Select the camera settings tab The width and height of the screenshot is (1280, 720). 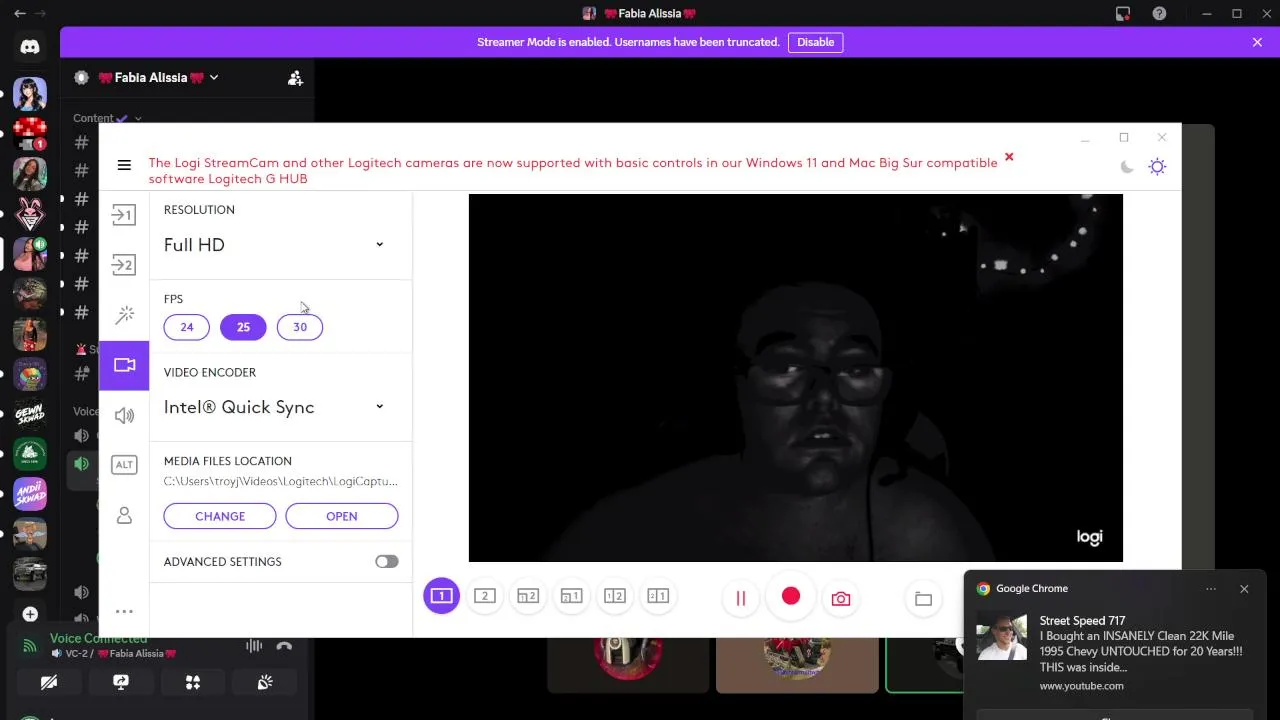click(124, 365)
